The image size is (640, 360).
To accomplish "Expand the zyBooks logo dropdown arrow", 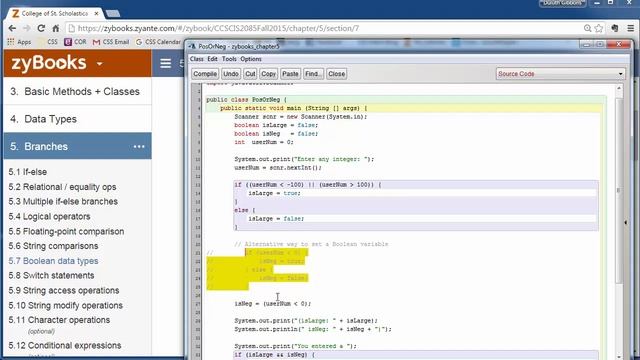I will click(100, 64).
